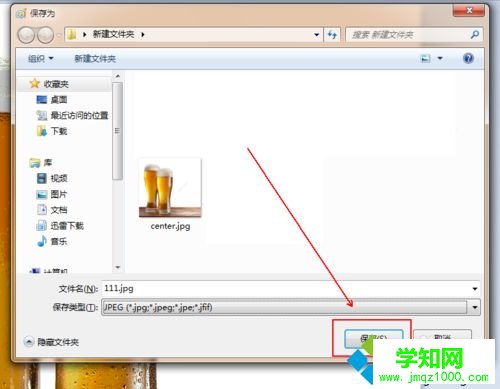Open view options dropdown arrow
Screen dimensions: 500x389
tap(440, 59)
